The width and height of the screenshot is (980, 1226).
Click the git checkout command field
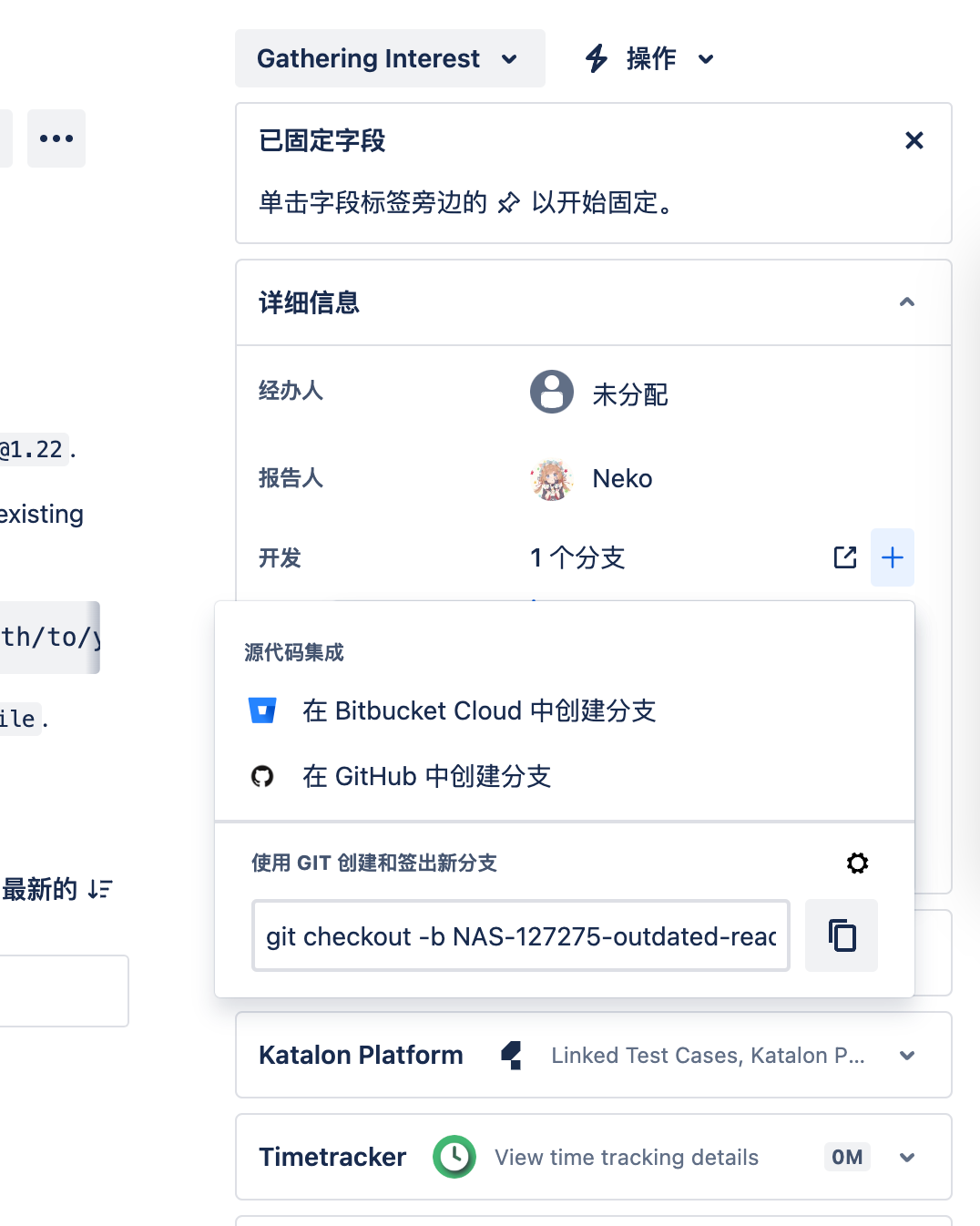coord(520,936)
